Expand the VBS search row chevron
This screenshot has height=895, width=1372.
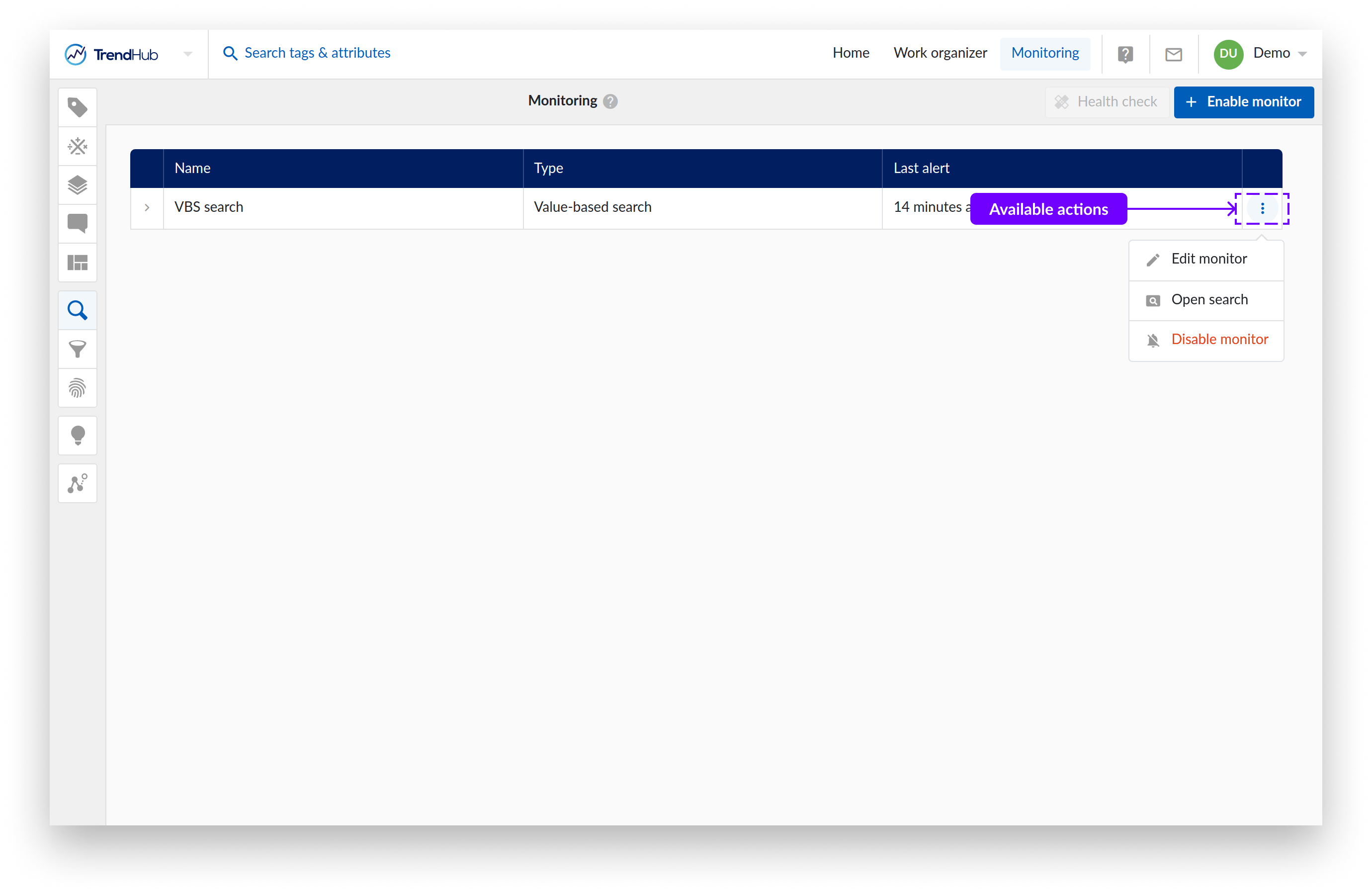point(147,208)
